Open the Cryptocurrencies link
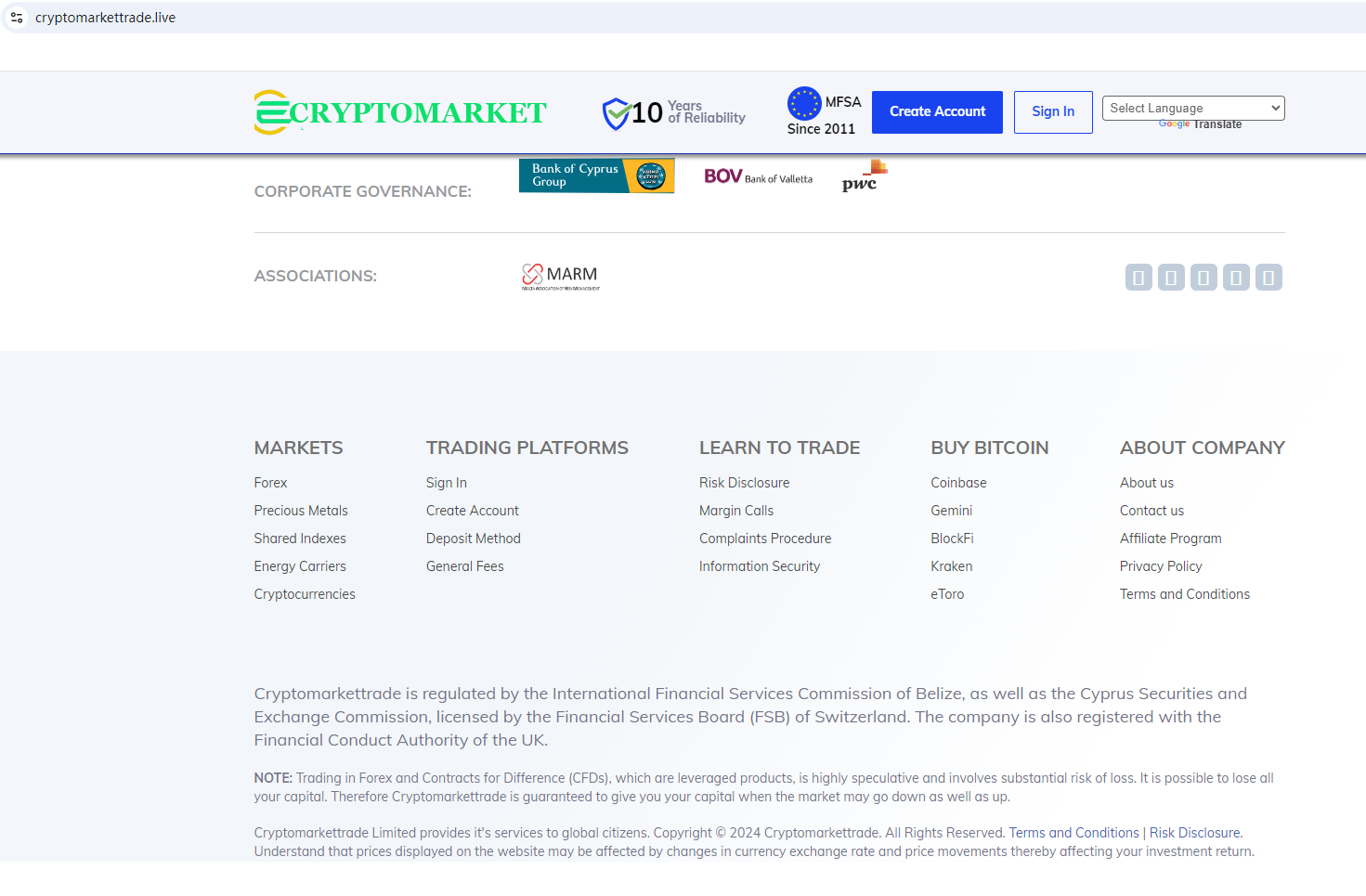1366x896 pixels. [305, 594]
